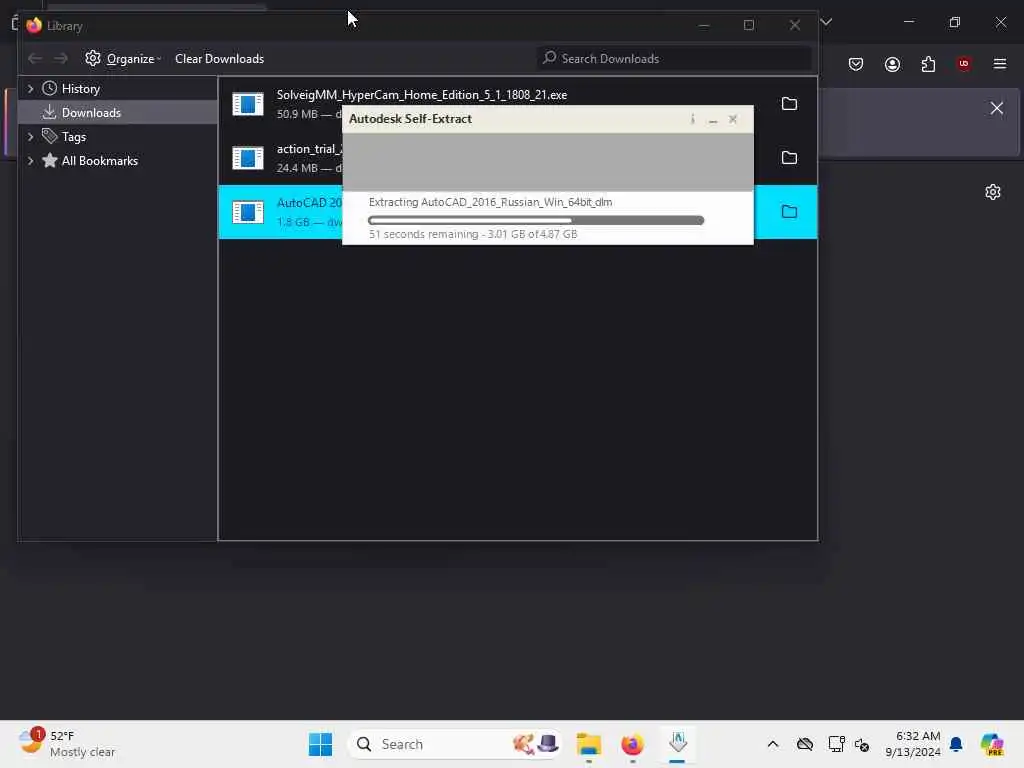Image resolution: width=1024 pixels, height=768 pixels.
Task: Open weather widget showing 52°F
Action: coord(67,744)
